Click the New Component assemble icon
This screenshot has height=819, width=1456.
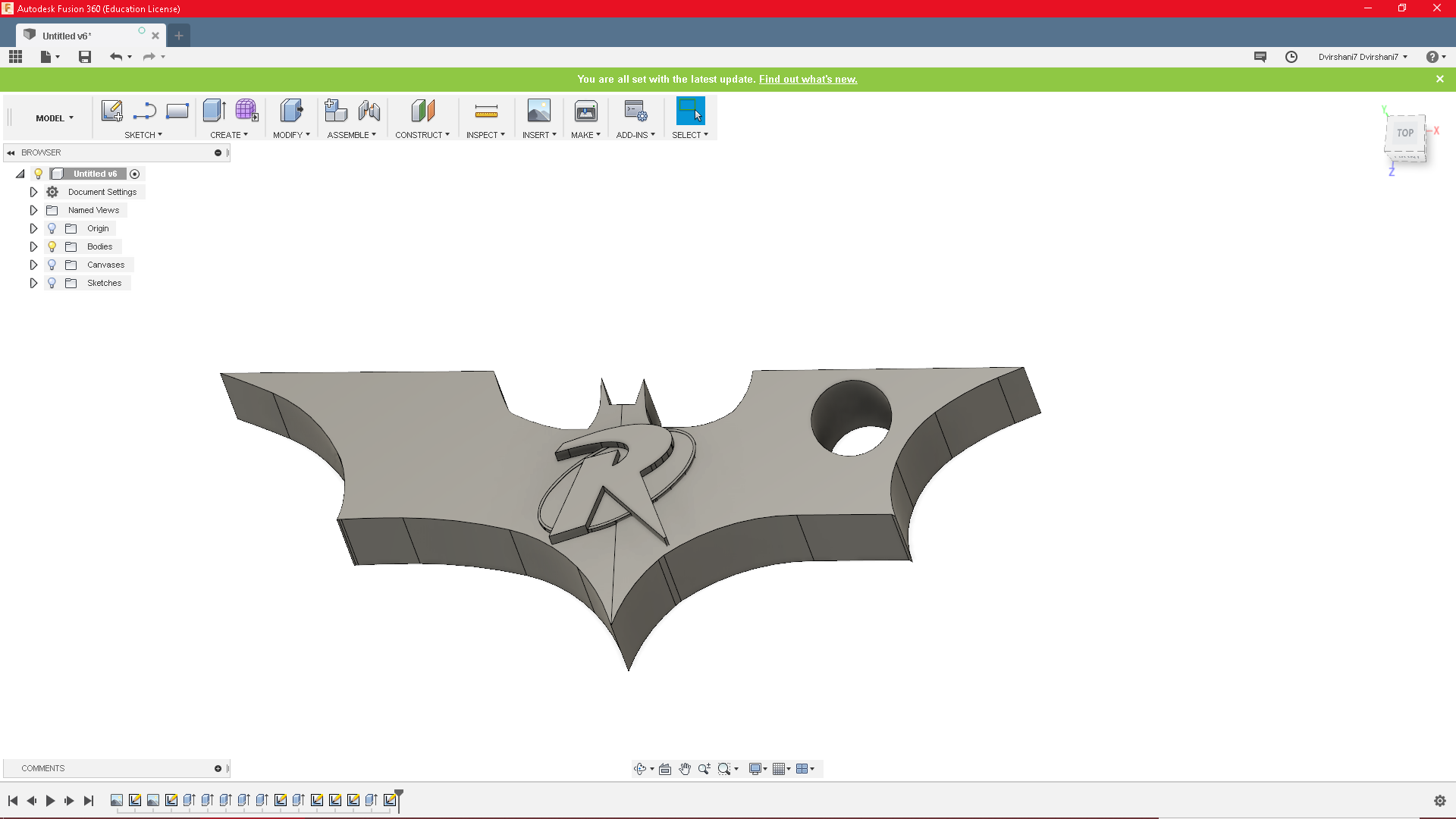tap(335, 111)
